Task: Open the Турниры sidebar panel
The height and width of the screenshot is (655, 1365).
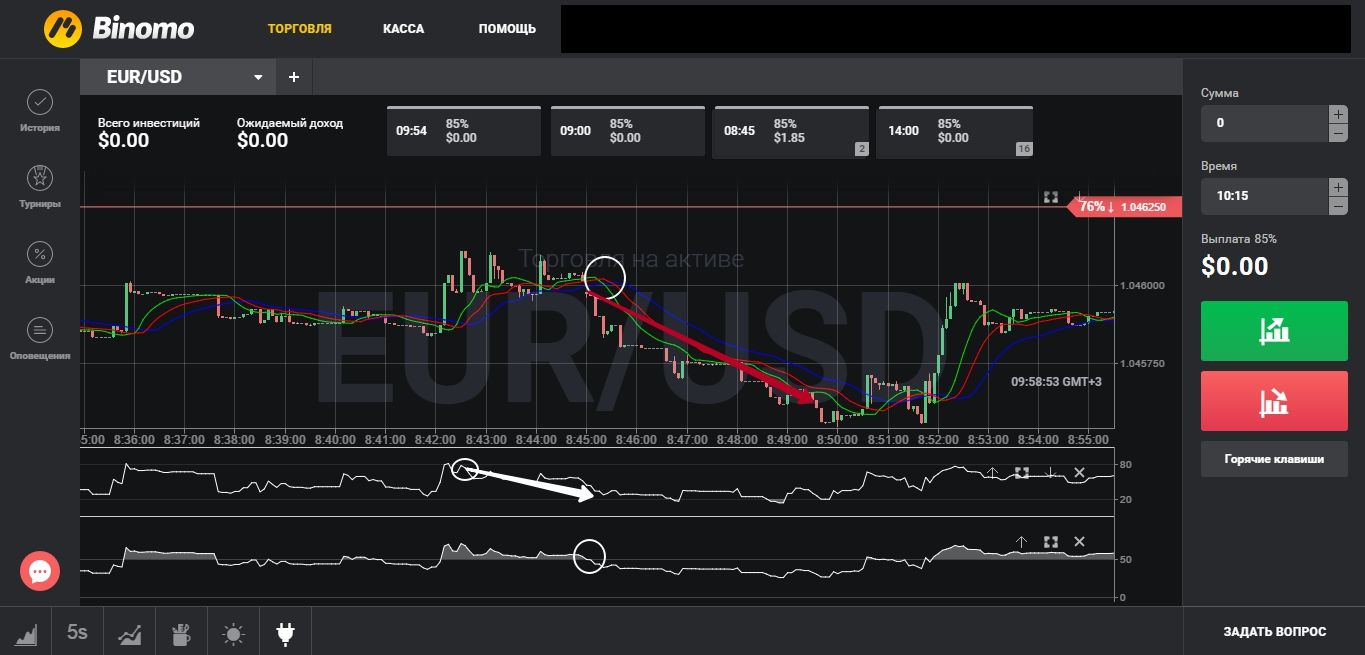Action: pyautogui.click(x=39, y=187)
